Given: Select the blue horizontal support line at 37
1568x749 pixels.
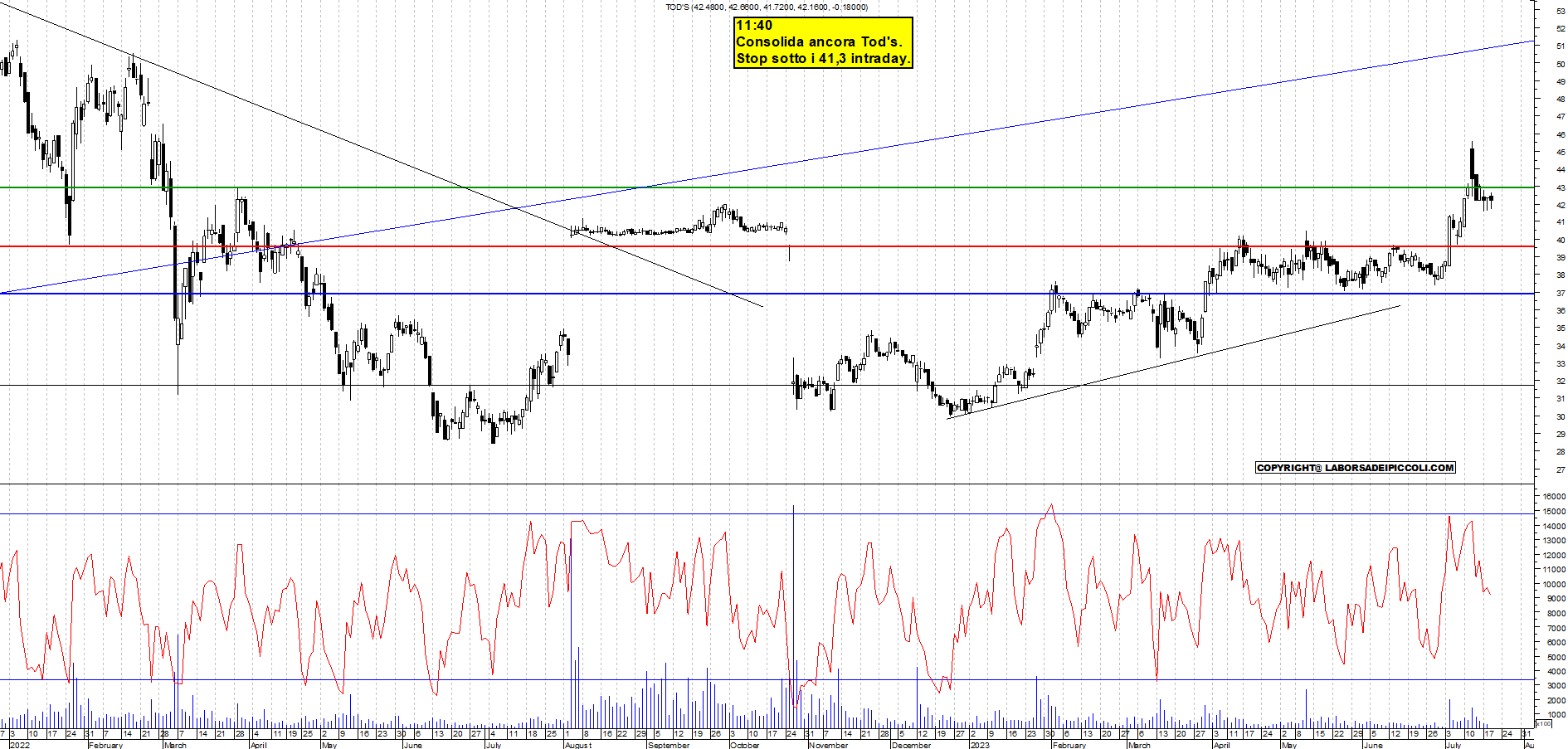Looking at the screenshot, I should pos(767,294).
